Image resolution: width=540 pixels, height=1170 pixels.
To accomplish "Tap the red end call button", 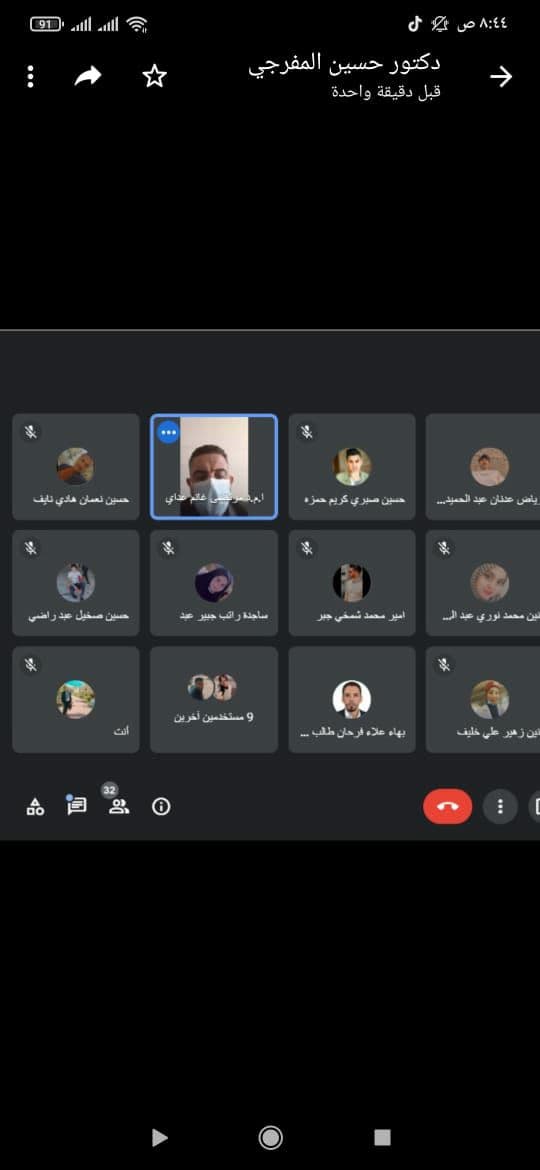I will click(x=448, y=806).
